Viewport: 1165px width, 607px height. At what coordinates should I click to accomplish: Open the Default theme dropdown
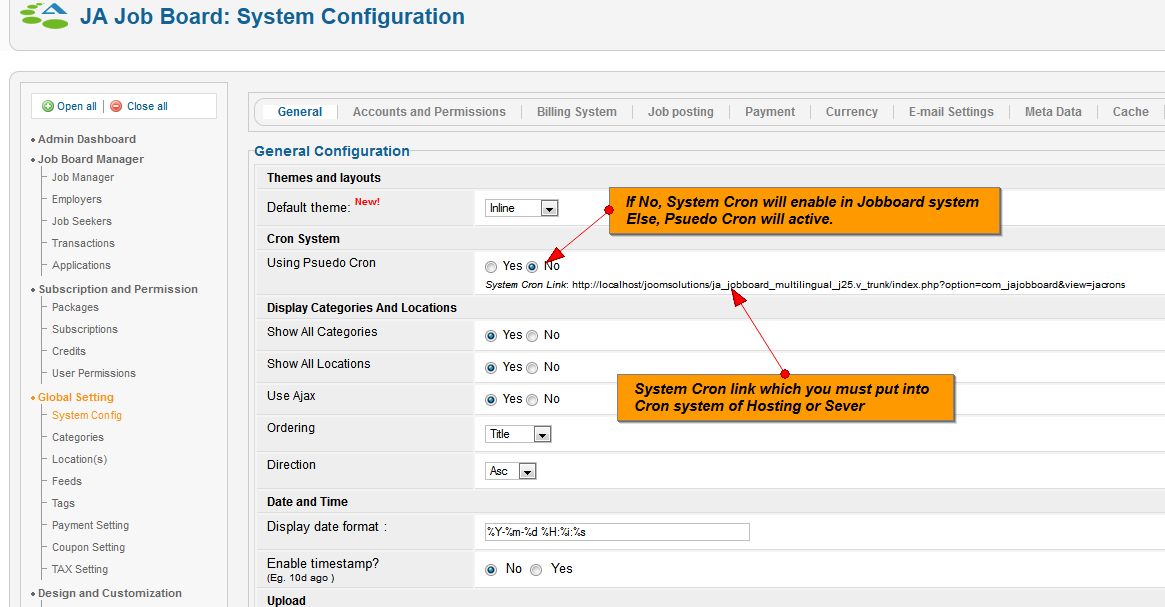pyautogui.click(x=519, y=207)
